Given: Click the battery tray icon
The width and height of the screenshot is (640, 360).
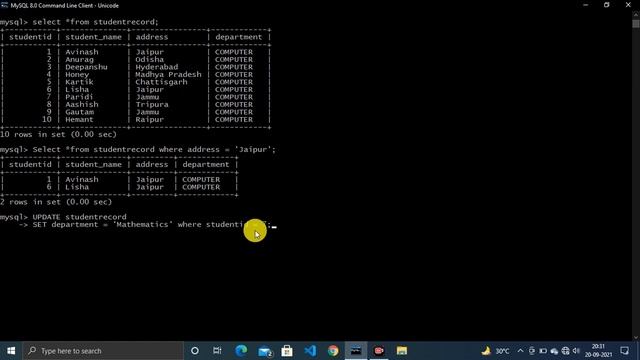Looking at the screenshot, I should click(543, 351).
